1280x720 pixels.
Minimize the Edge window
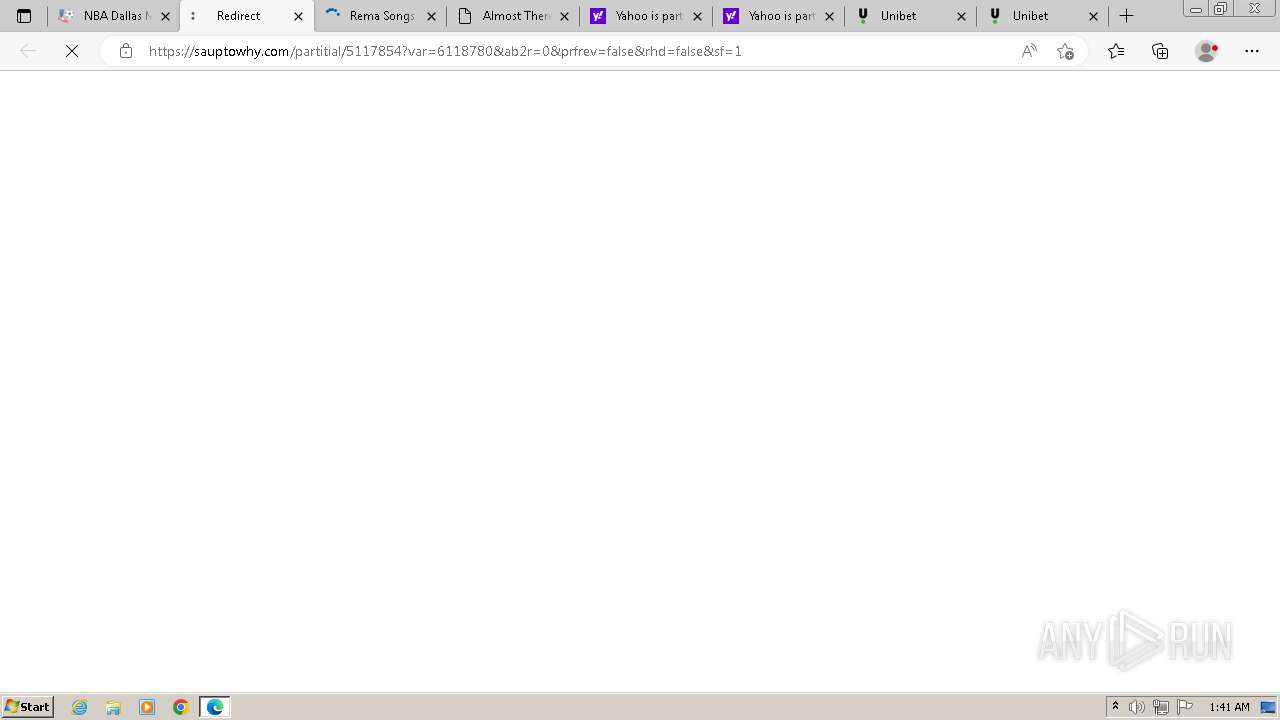click(1196, 9)
